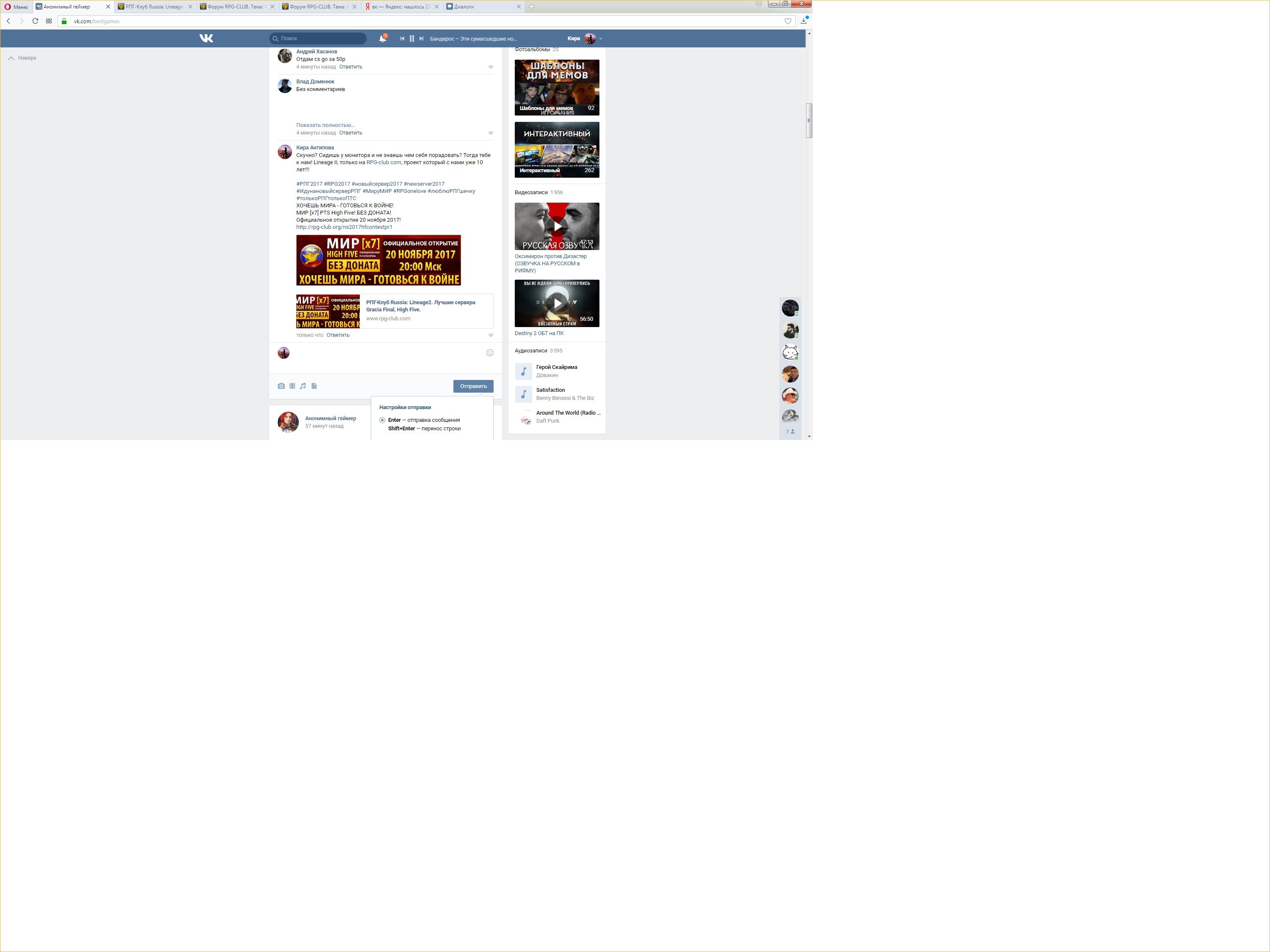Image resolution: width=1270 pixels, height=952 pixels.
Task: Skip to next track in header player
Action: 421,39
